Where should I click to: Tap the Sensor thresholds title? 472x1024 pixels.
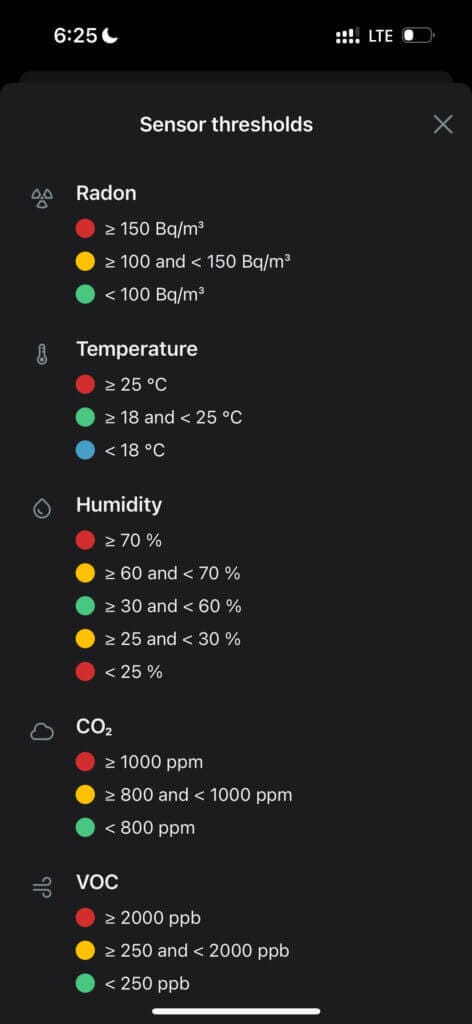tap(226, 124)
